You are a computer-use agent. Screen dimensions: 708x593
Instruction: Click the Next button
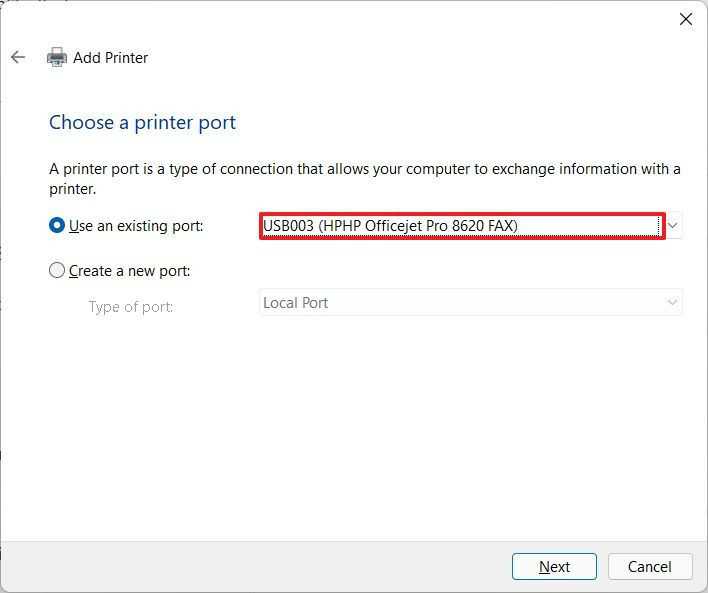coord(554,566)
